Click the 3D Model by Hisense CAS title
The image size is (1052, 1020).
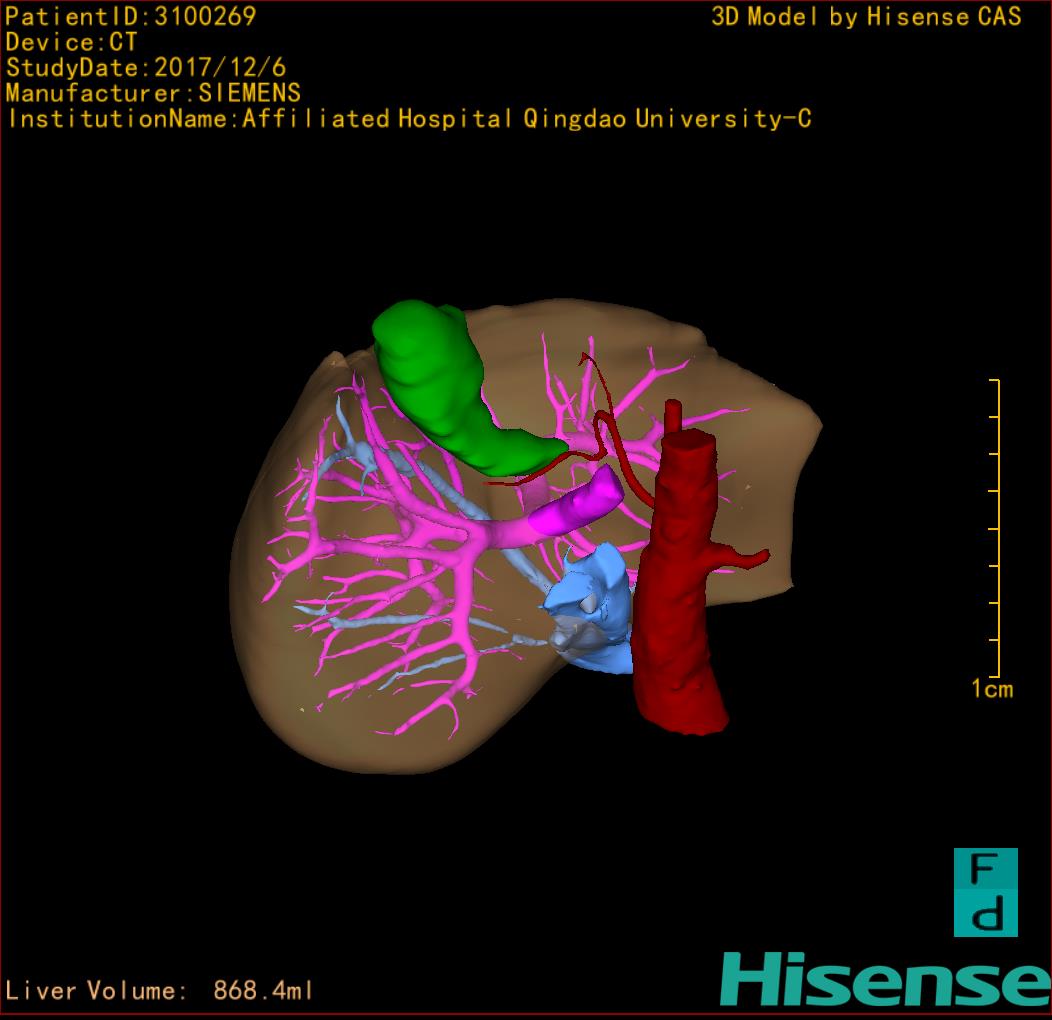pyautogui.click(x=866, y=16)
